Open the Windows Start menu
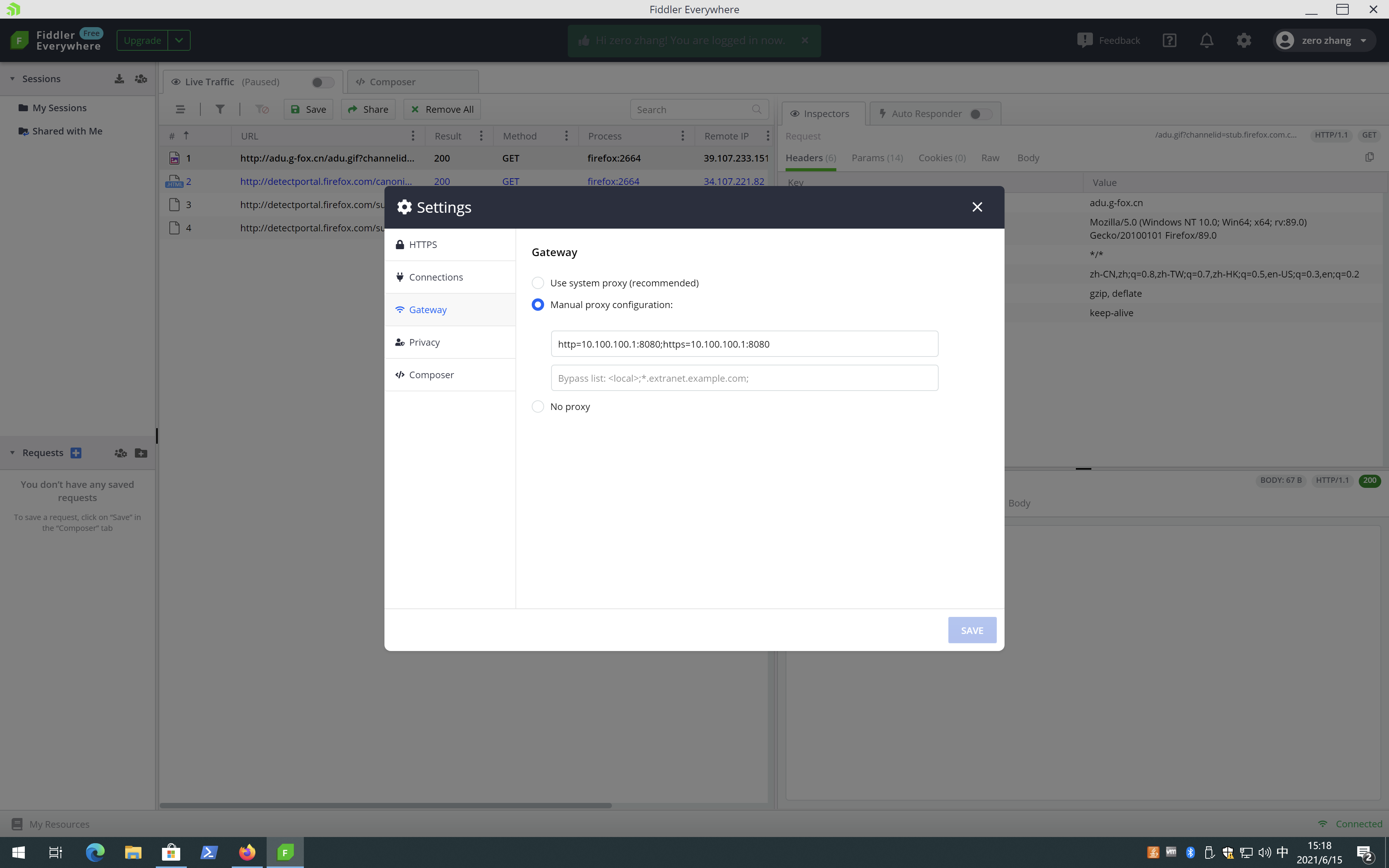Image resolution: width=1389 pixels, height=868 pixels. click(18, 852)
